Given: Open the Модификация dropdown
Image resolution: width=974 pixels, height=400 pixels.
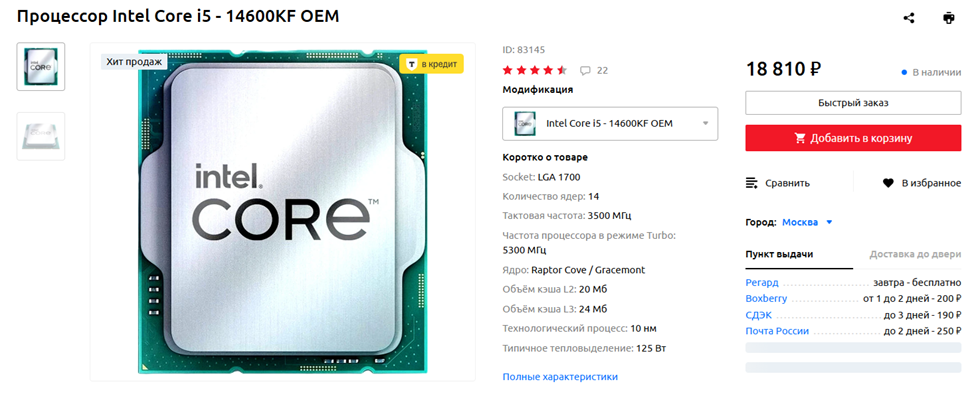Looking at the screenshot, I should (610, 124).
